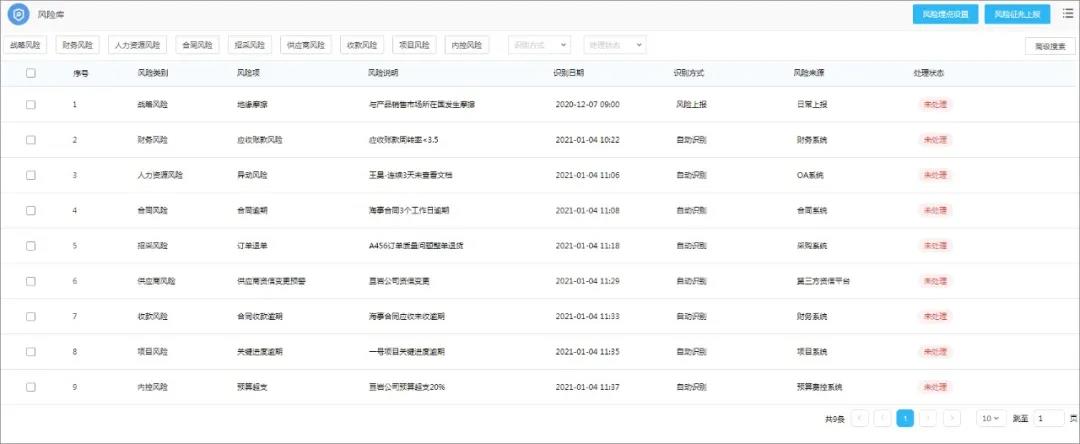Open the list menu icon at top right
Screen dimensions: 1080x444
point(1068,13)
